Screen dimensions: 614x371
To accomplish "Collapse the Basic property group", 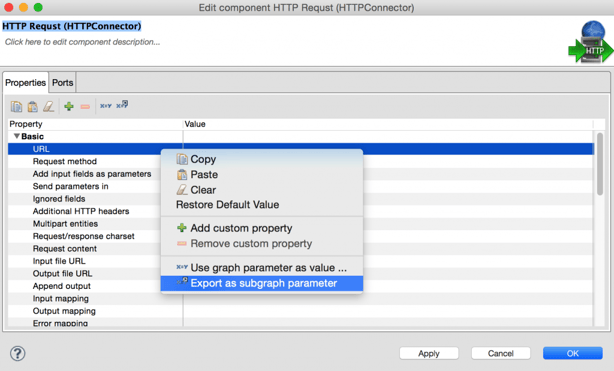I will tap(16, 136).
